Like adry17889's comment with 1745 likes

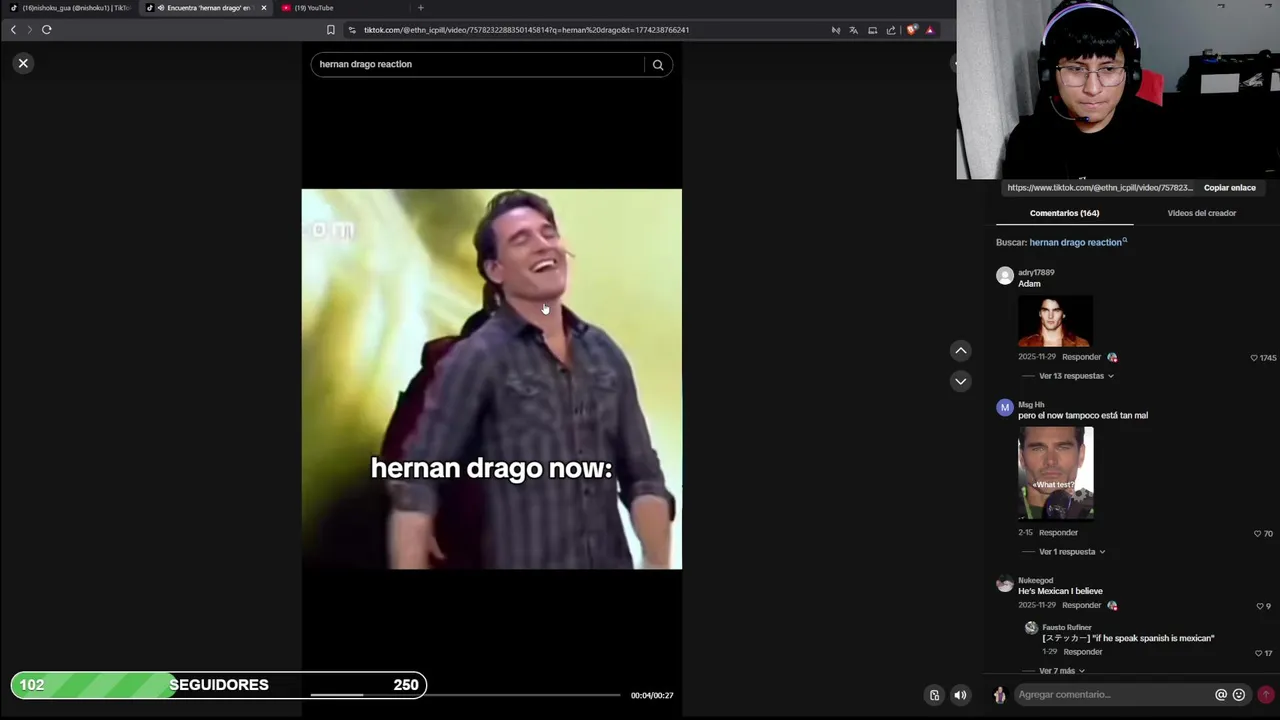coord(1254,358)
